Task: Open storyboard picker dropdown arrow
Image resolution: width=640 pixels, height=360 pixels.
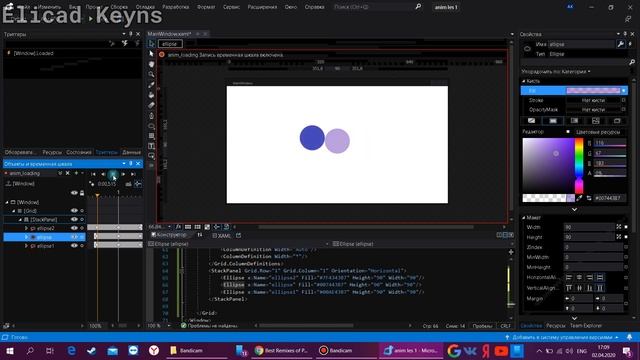Action: pos(60,173)
